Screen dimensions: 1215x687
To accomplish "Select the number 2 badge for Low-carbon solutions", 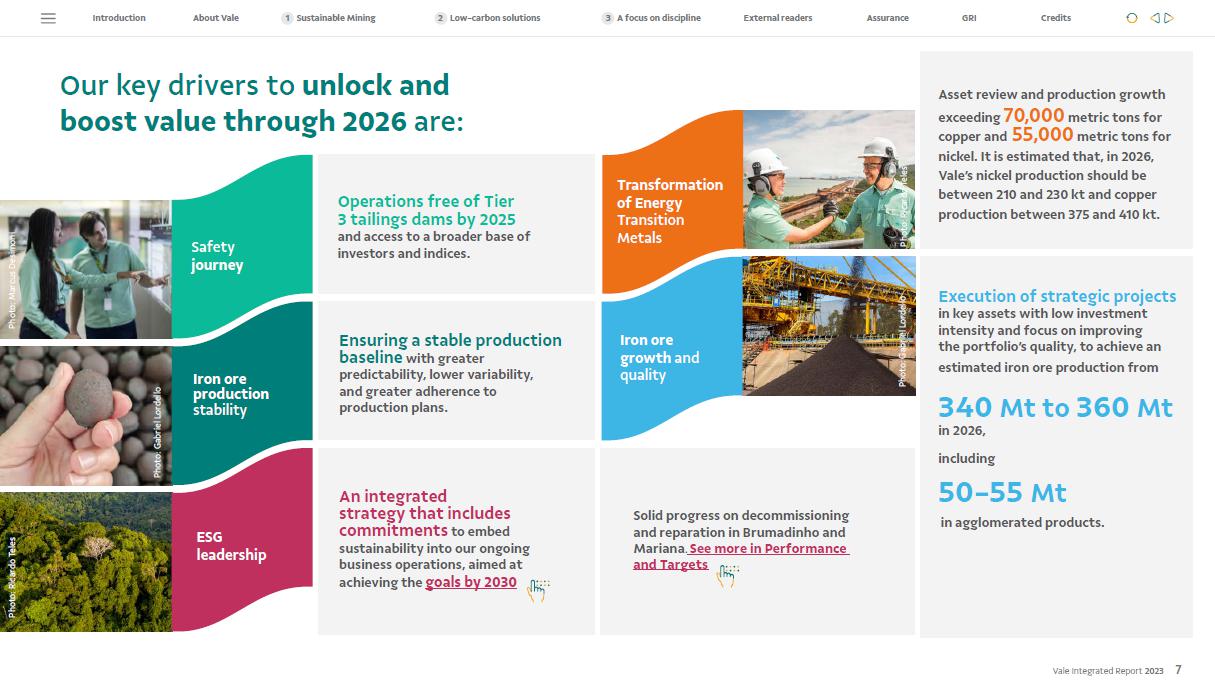I will (x=440, y=18).
